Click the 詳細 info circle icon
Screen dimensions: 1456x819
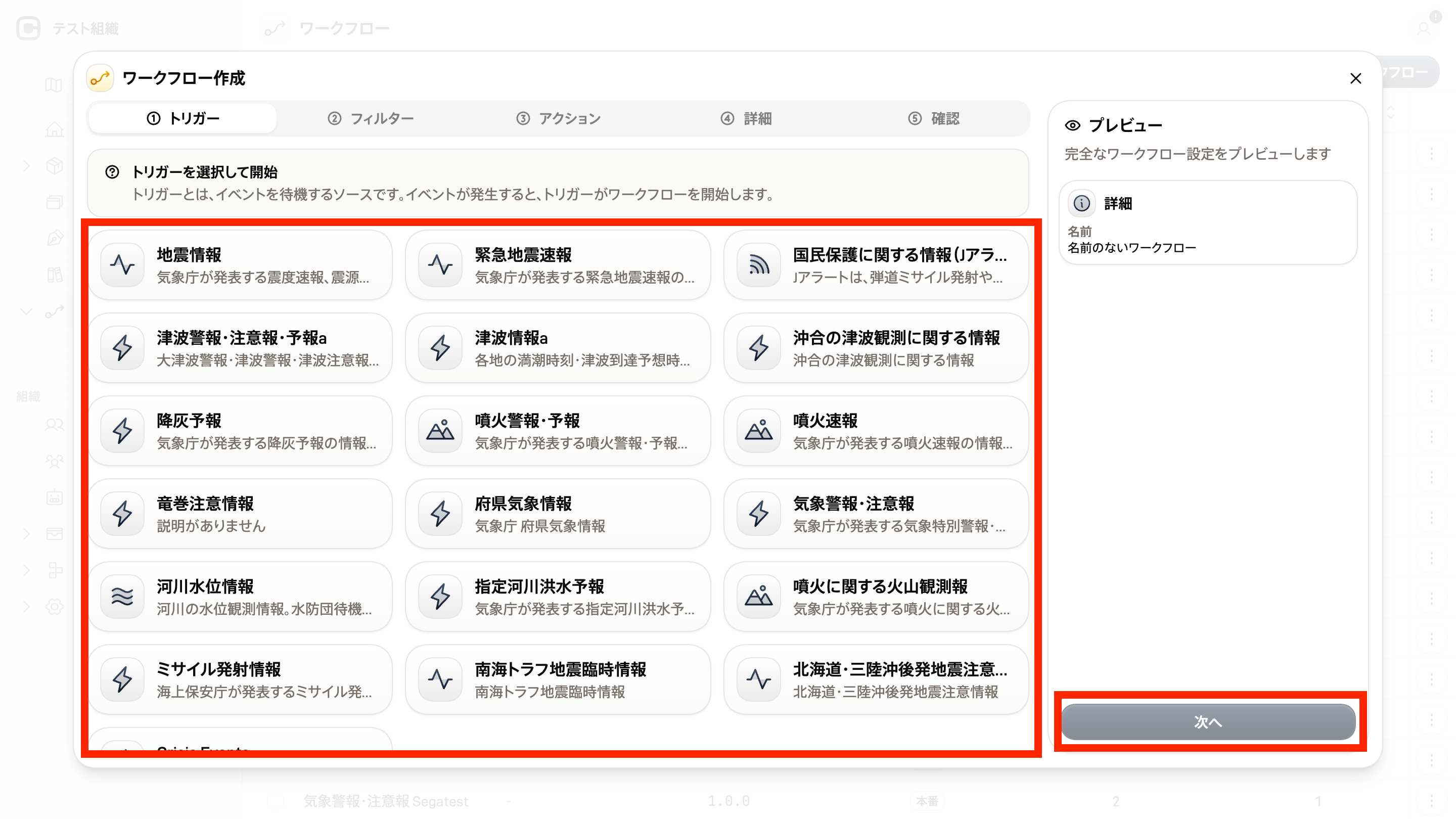[x=1081, y=203]
